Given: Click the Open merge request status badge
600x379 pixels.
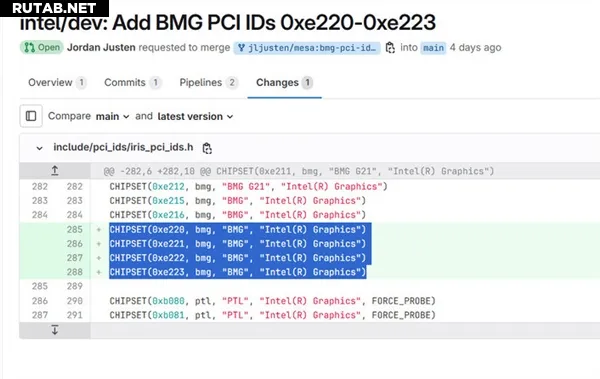Looking at the screenshot, I should coord(41,47).
